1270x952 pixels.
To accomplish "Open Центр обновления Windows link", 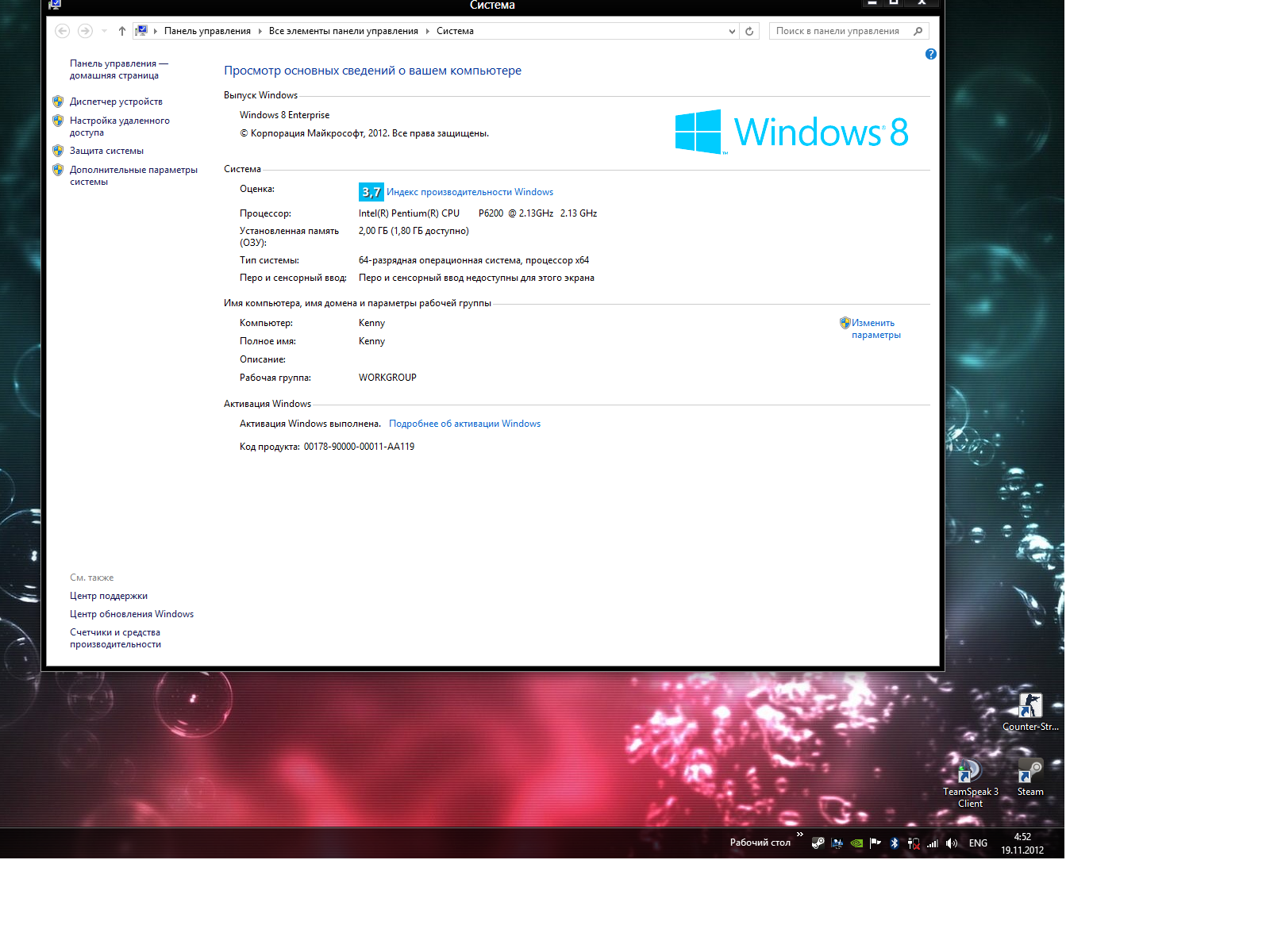I will (x=132, y=614).
